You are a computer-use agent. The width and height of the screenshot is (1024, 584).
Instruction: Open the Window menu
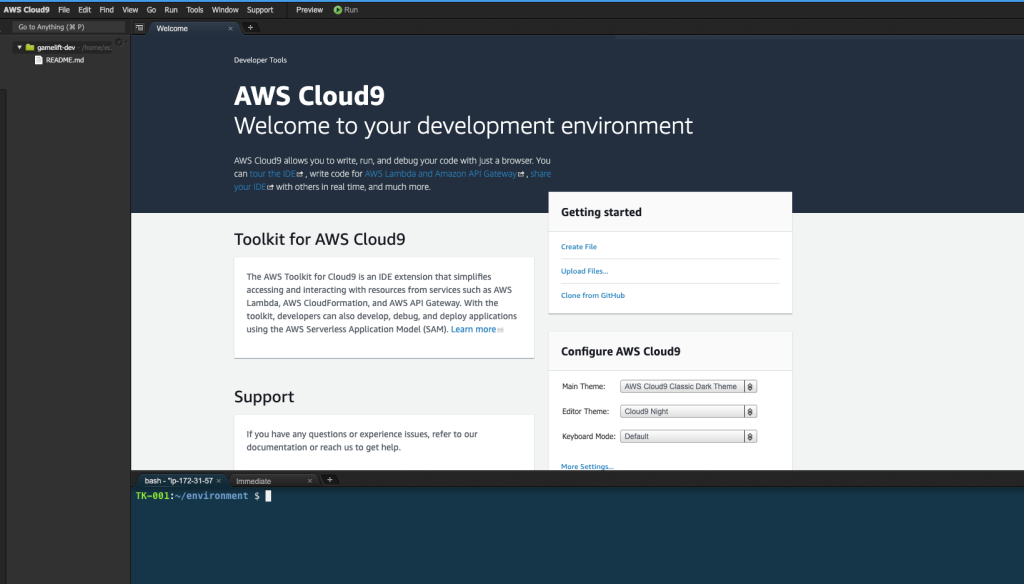tap(225, 10)
